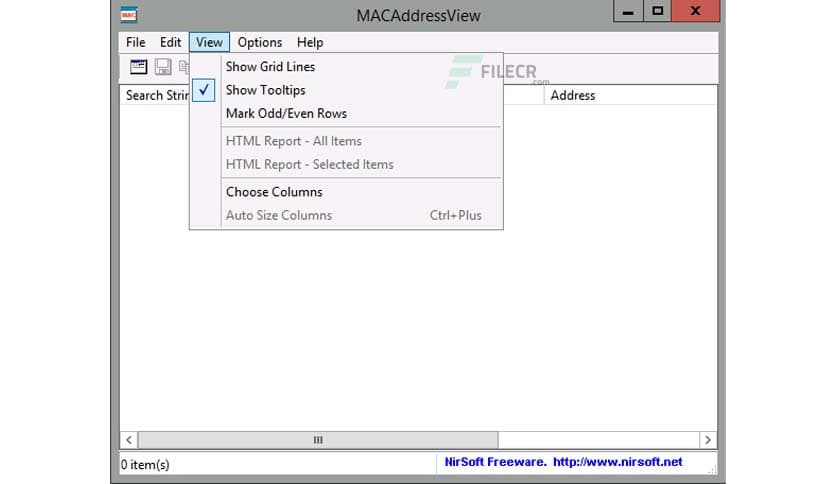Open HTML Report - All Items
Image resolution: width=836 pixels, height=484 pixels.
[x=346, y=141]
